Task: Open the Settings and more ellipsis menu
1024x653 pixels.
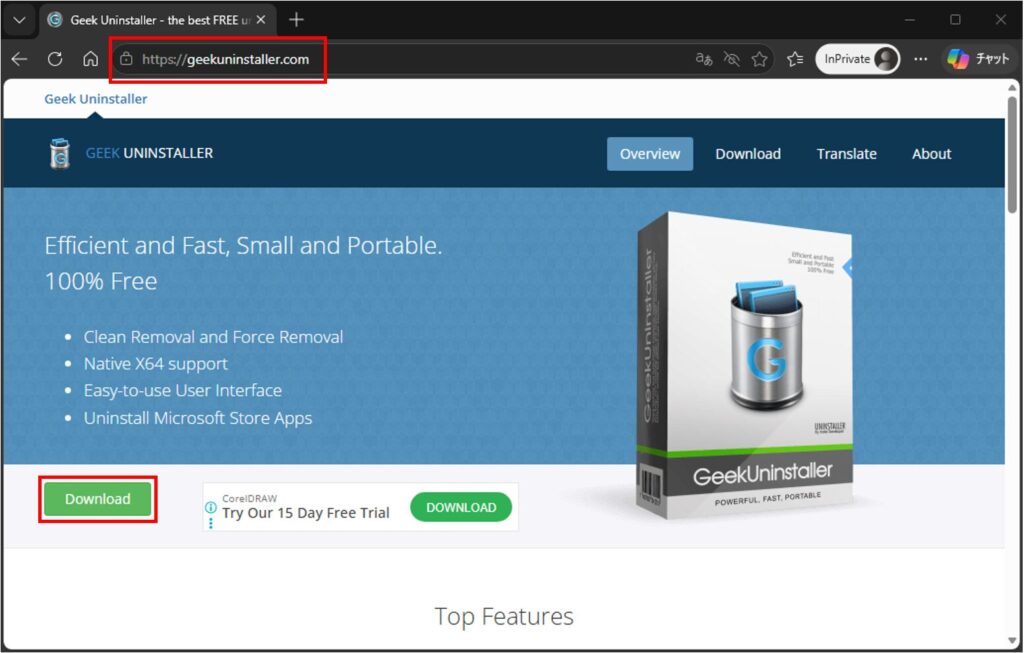Action: pyautogui.click(x=920, y=59)
